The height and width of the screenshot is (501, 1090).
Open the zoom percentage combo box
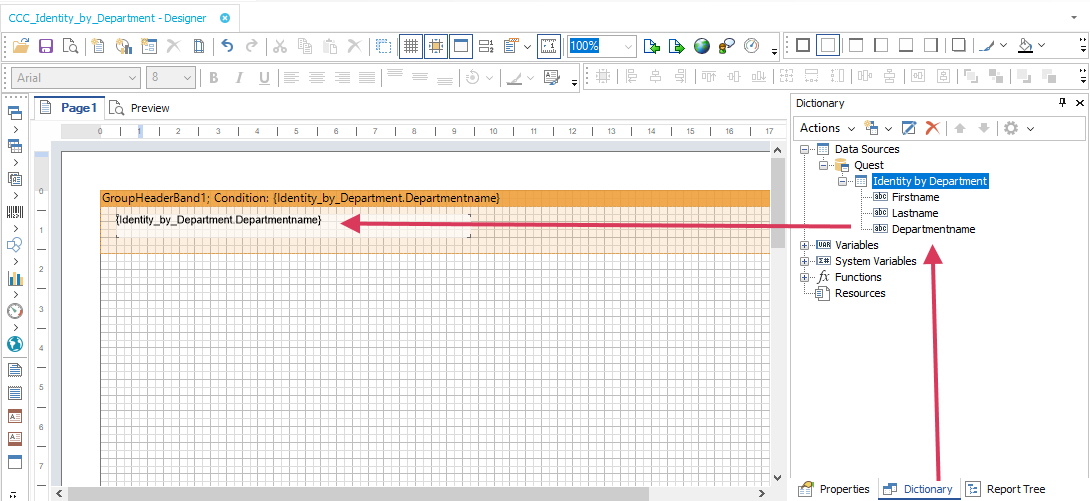pos(601,47)
